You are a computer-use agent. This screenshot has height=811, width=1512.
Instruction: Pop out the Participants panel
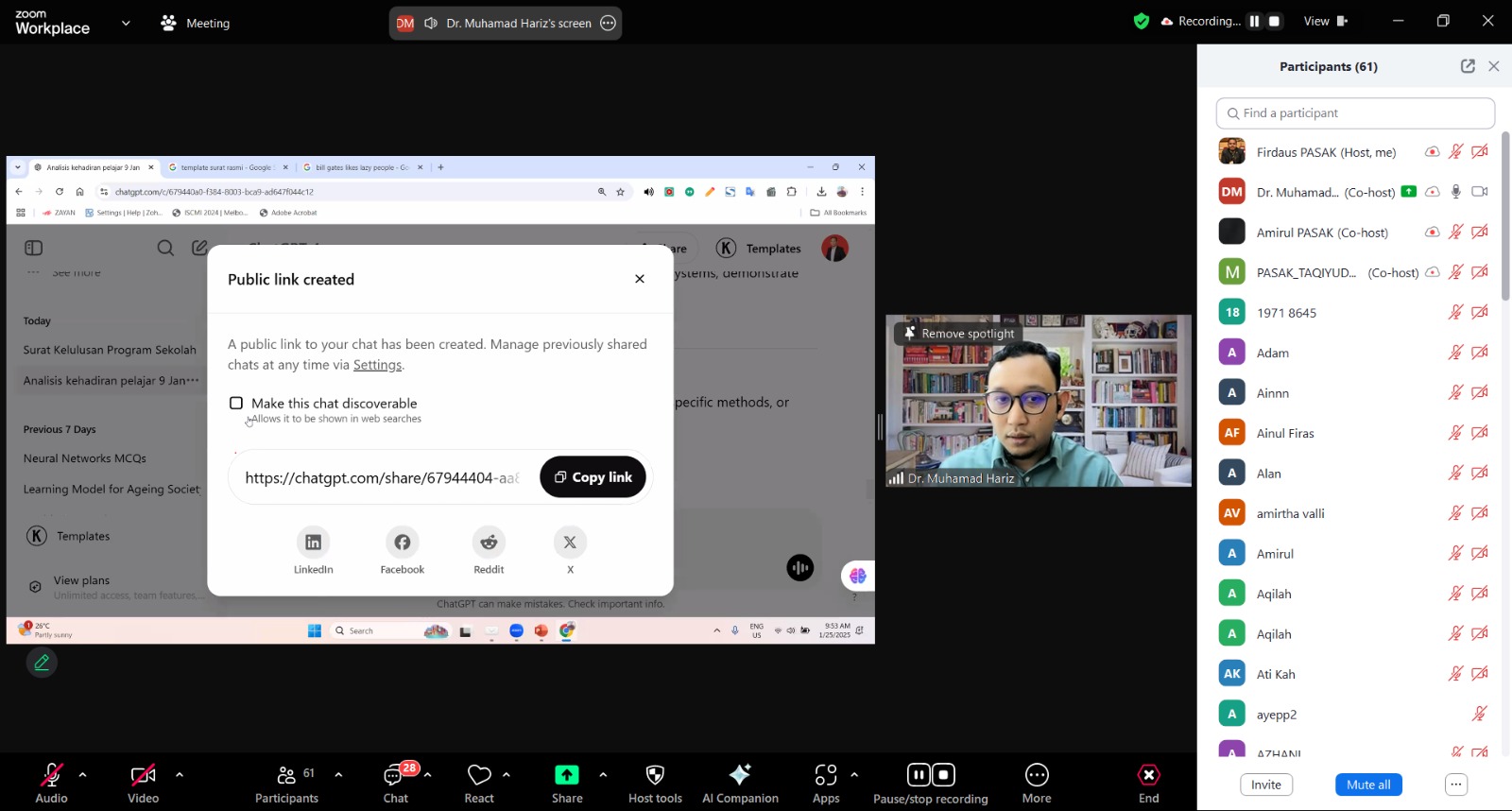pos(1468,66)
